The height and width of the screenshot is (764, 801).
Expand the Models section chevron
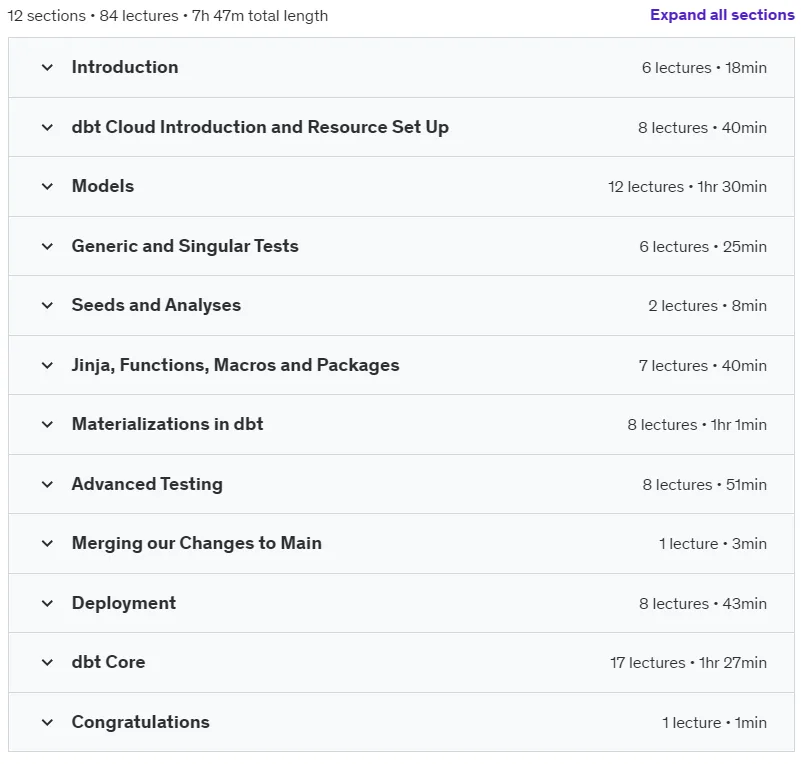tap(47, 186)
